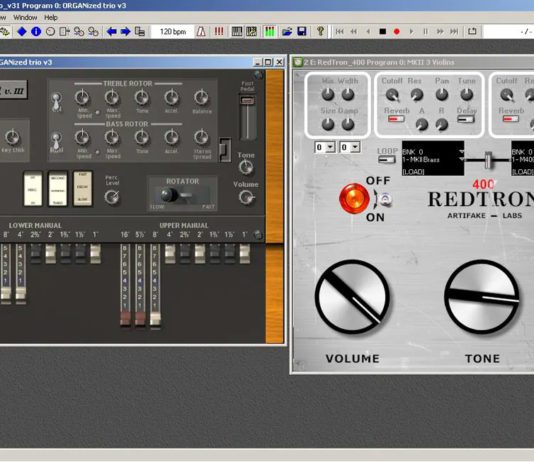This screenshot has width=534, height=462.
Task: Click the Mix knob in RedTron reverb section
Action: tap(328, 94)
